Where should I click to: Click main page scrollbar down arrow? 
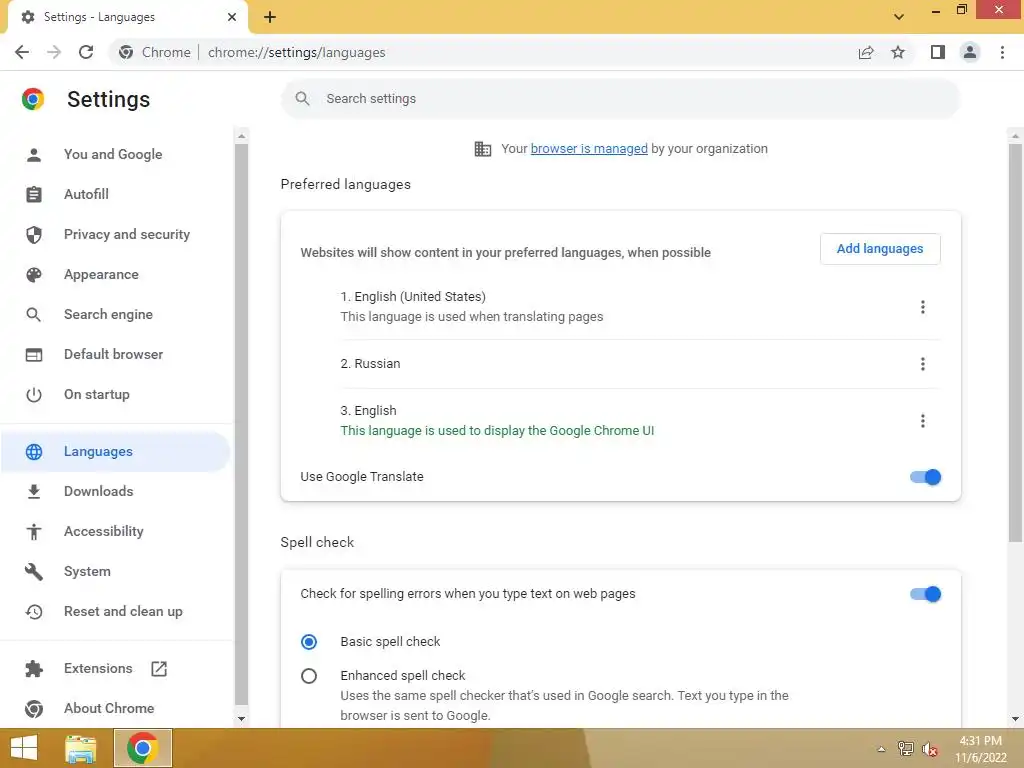coord(1015,719)
